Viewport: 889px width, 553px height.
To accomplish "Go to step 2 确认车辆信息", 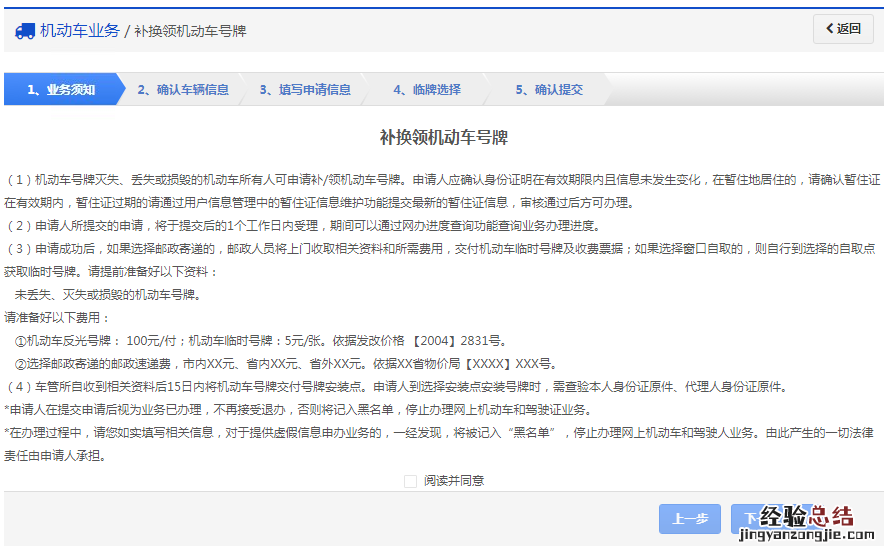I will pyautogui.click(x=183, y=90).
